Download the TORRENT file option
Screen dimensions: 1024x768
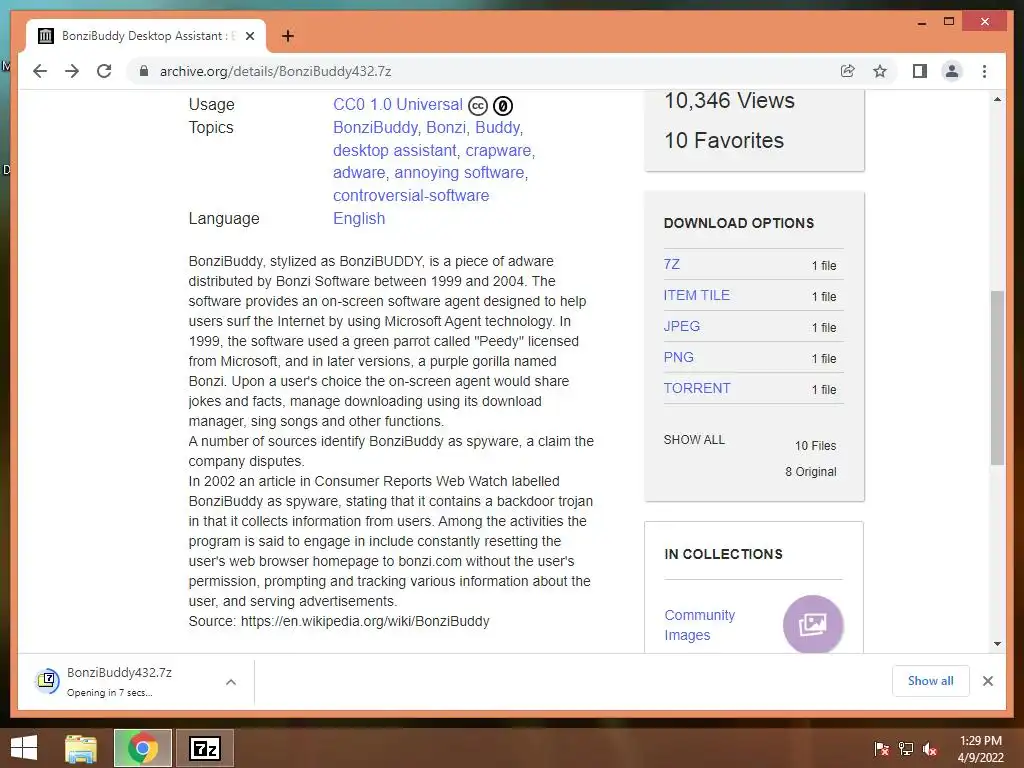[697, 388]
